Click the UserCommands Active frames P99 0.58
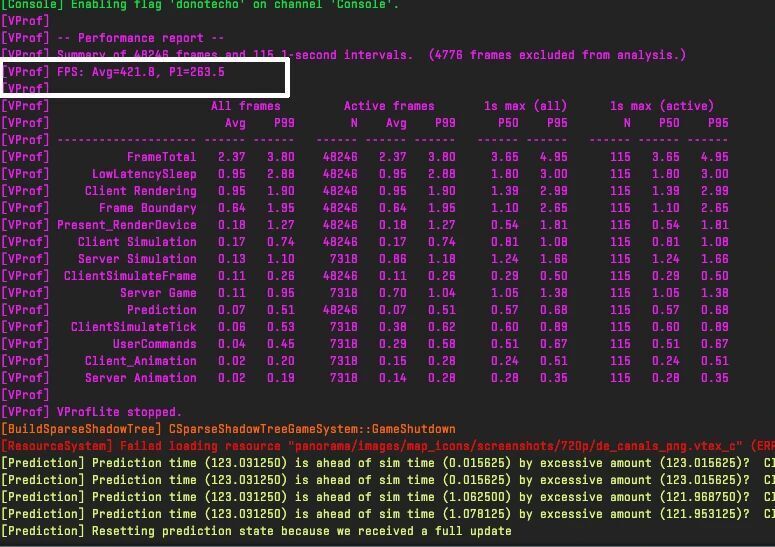Screen dimensions: 775x547 tap(441, 344)
